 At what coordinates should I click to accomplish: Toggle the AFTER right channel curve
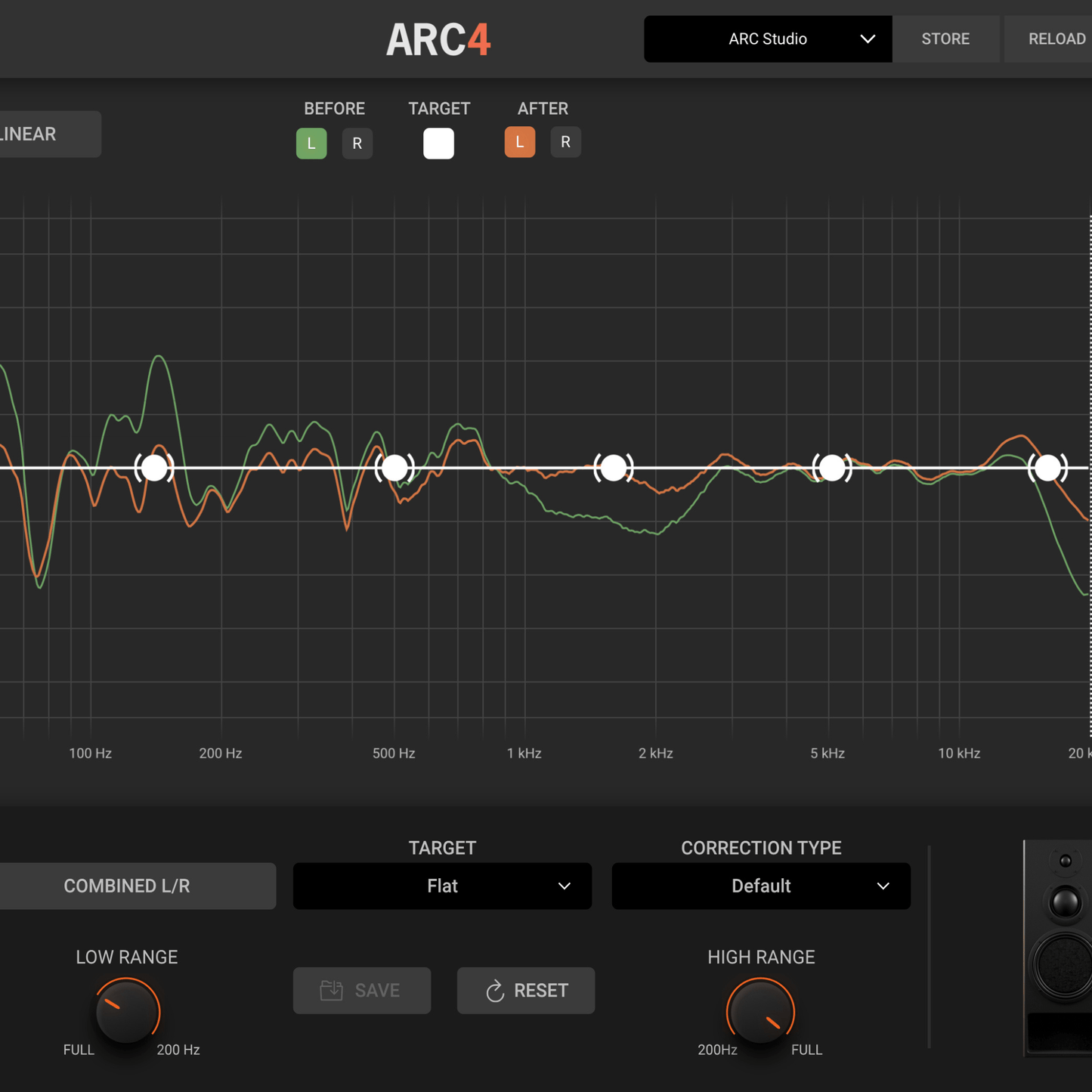point(566,142)
